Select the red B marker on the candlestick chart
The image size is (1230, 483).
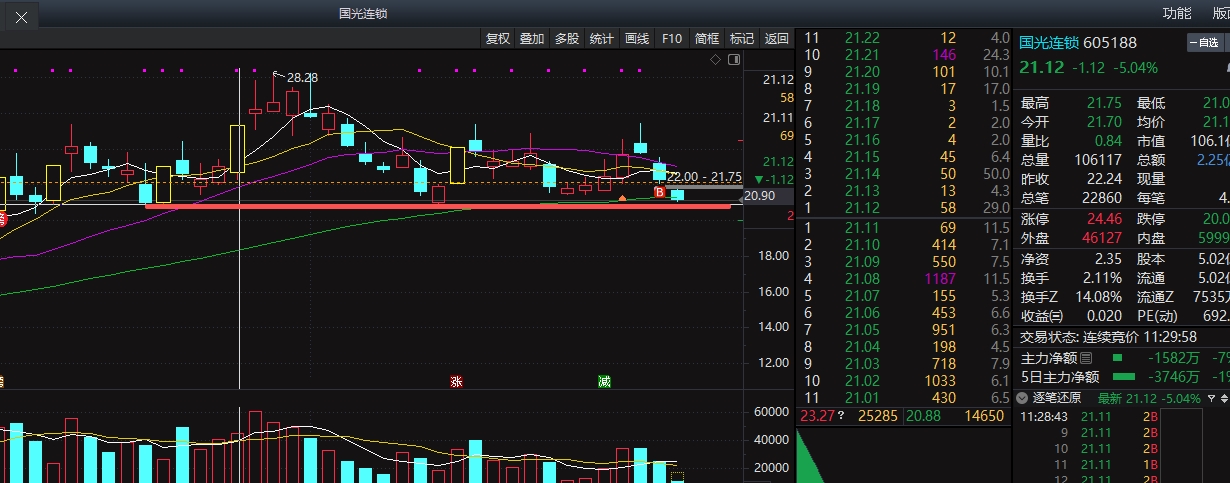pos(659,192)
